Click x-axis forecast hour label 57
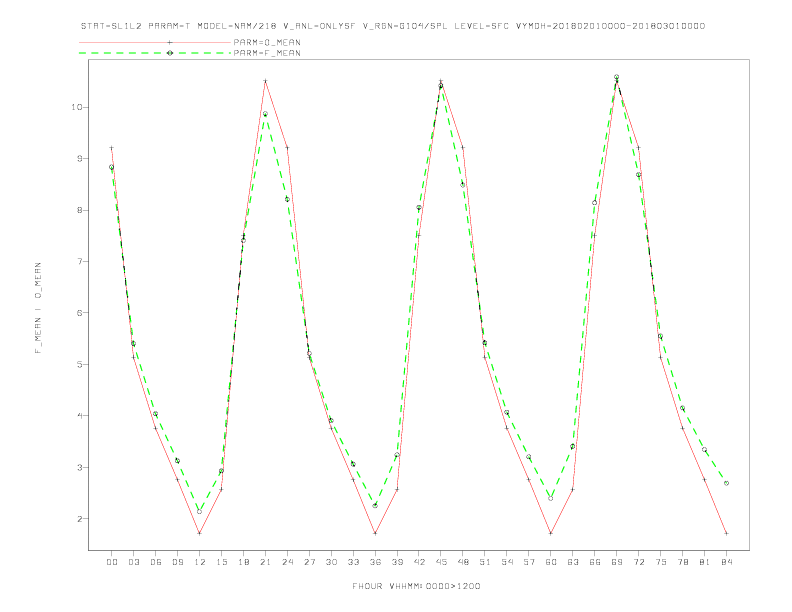This screenshot has height=612, width=792. (x=529, y=562)
